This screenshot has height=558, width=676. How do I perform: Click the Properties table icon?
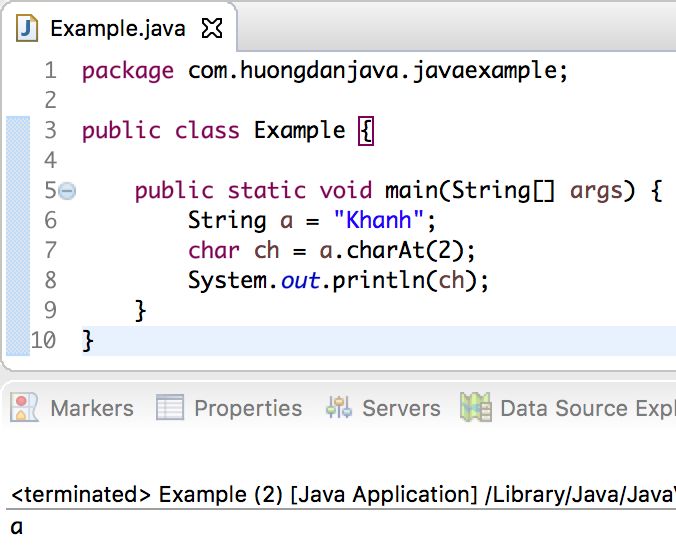pyautogui.click(x=170, y=407)
